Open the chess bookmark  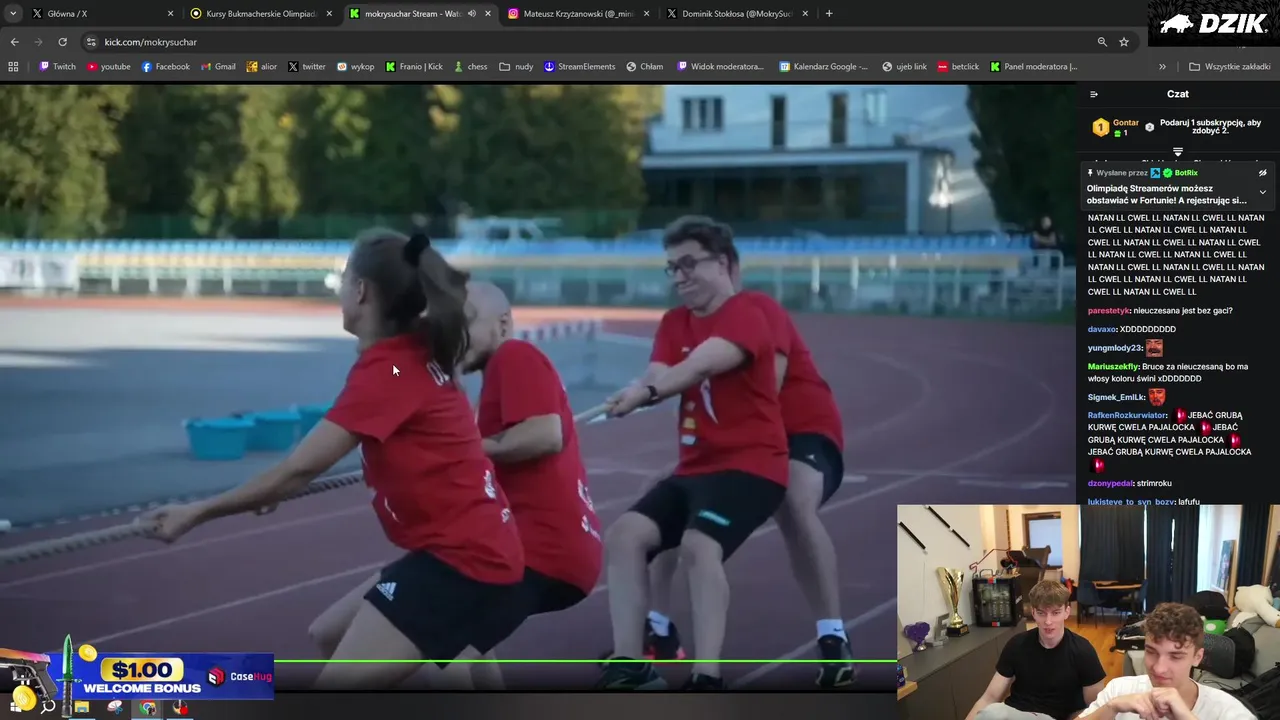pyautogui.click(x=470, y=67)
